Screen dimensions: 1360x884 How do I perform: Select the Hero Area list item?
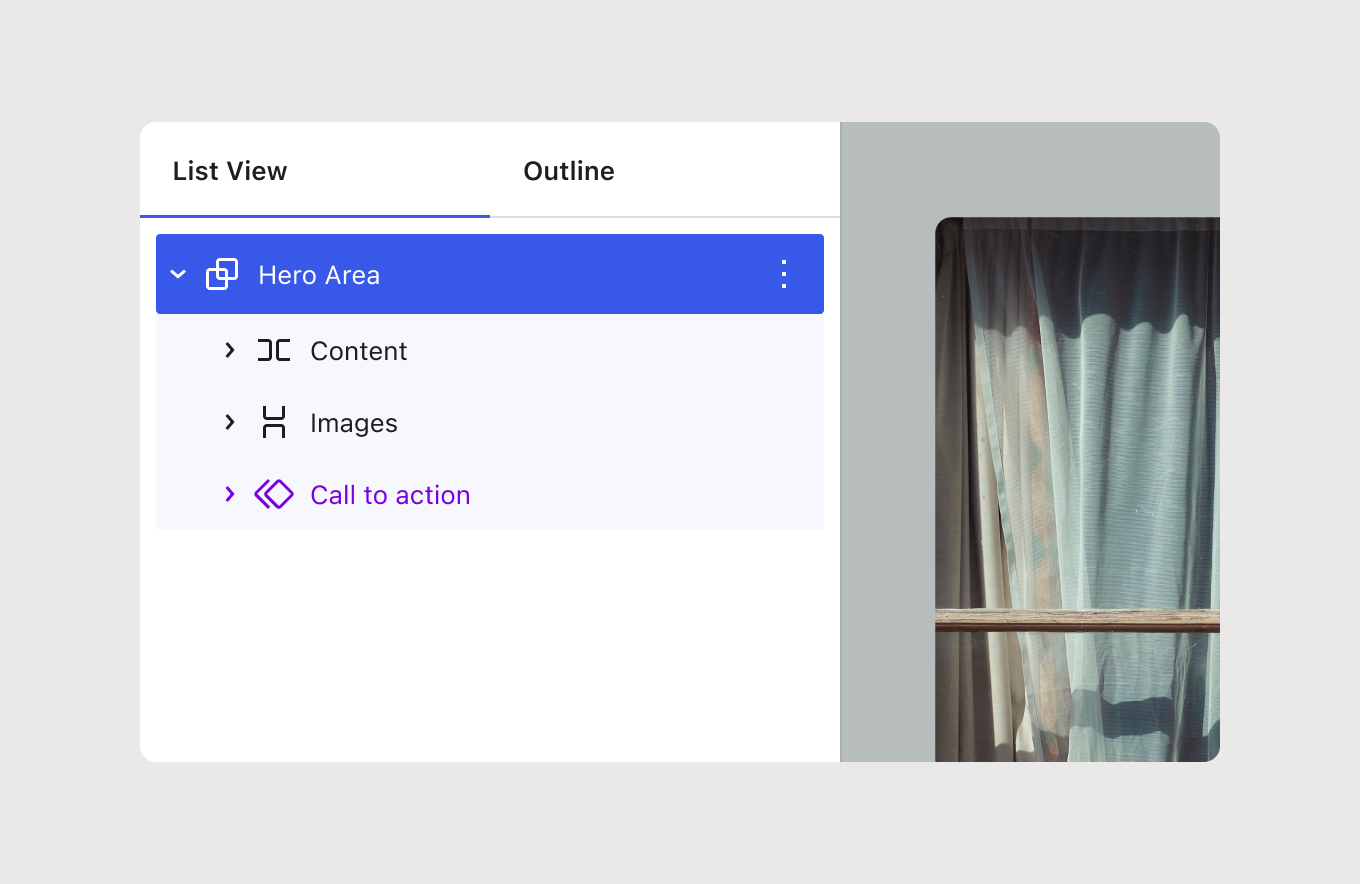(x=319, y=274)
